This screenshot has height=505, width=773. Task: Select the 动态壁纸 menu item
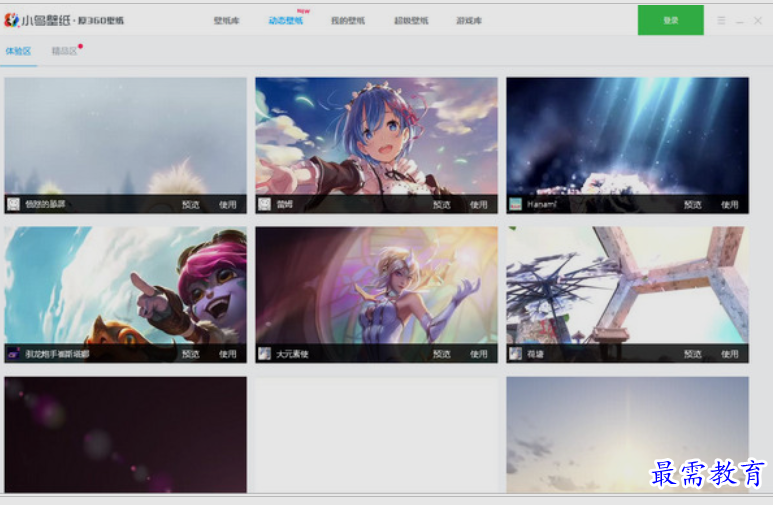pos(285,20)
